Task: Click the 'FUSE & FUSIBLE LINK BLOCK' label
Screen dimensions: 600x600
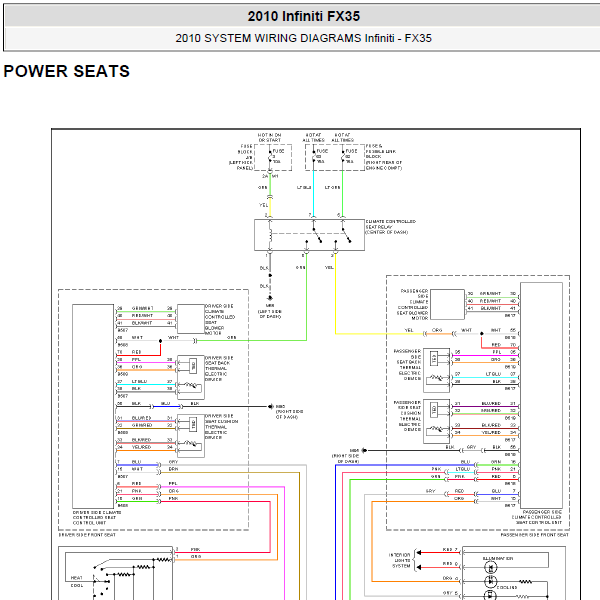Action: point(384,157)
